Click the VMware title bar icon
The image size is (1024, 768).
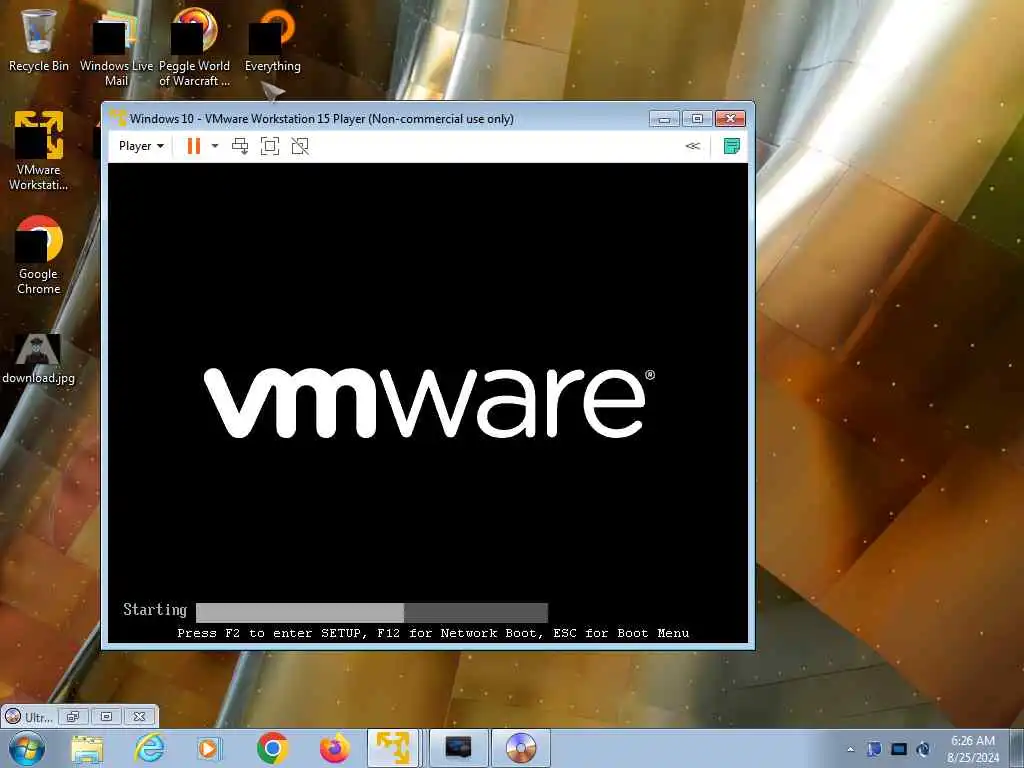118,118
